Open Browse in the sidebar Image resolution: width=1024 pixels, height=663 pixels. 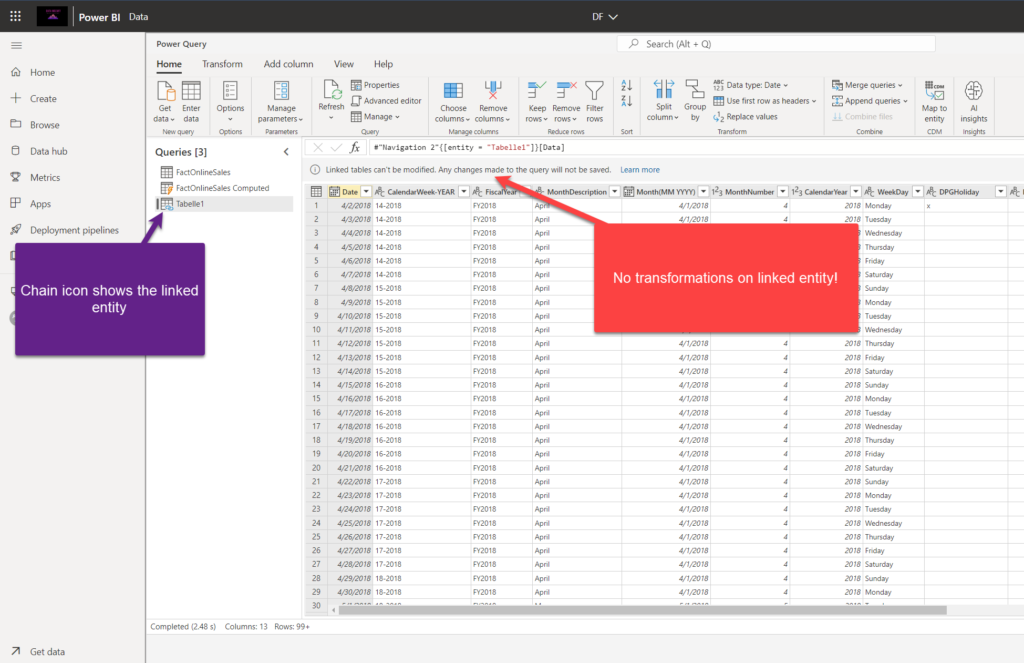pos(44,125)
